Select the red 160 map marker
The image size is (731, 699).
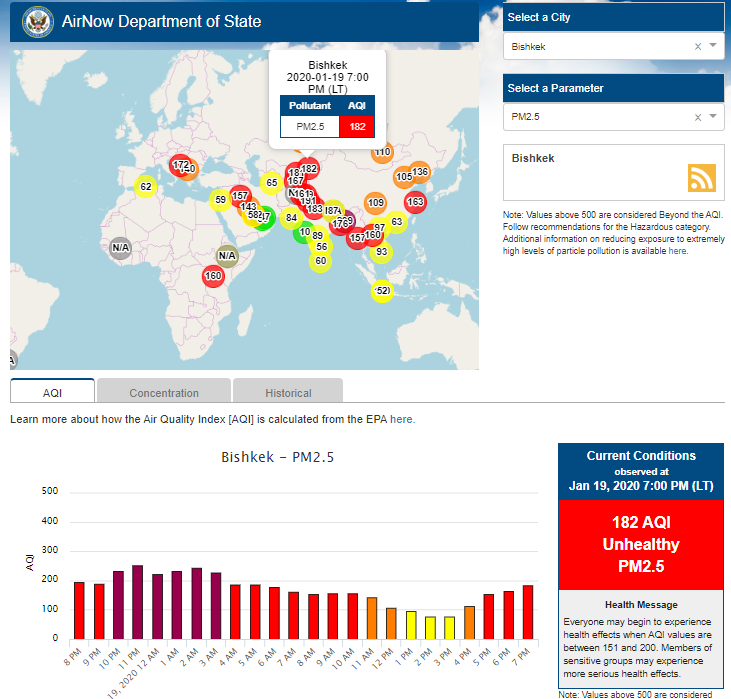(x=212, y=276)
